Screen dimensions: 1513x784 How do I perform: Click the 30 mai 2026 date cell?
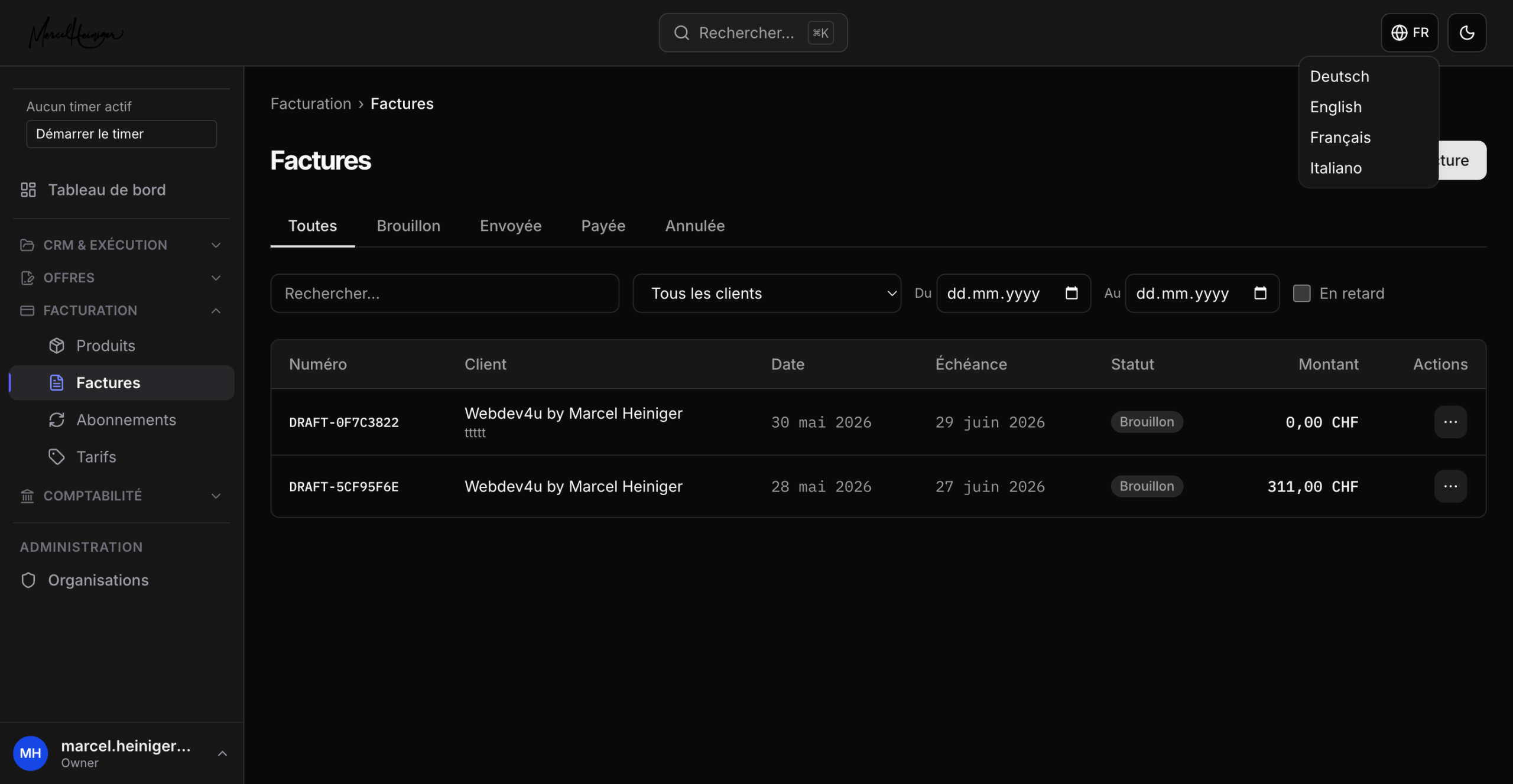[821, 422]
